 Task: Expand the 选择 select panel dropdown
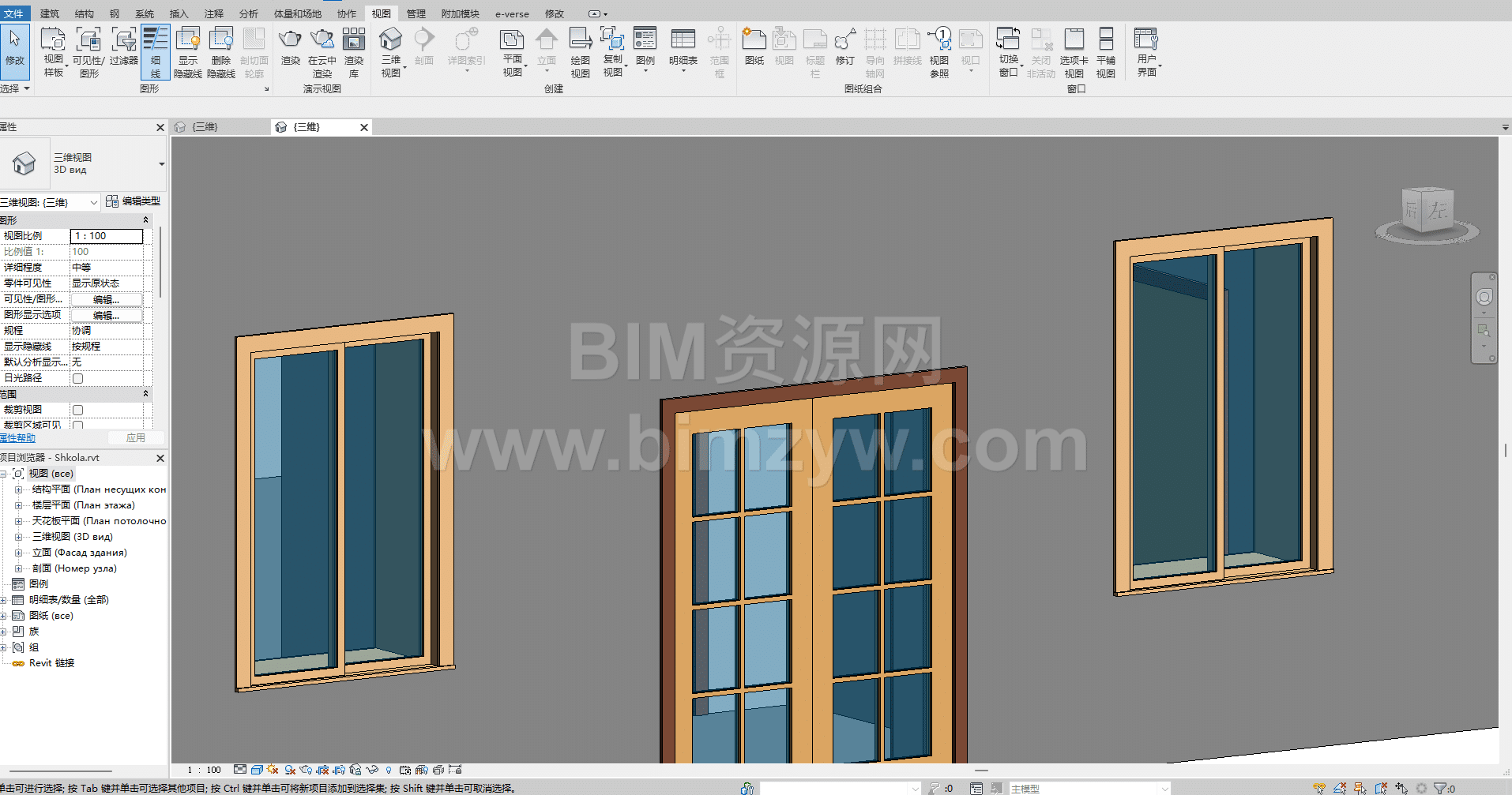[15, 88]
